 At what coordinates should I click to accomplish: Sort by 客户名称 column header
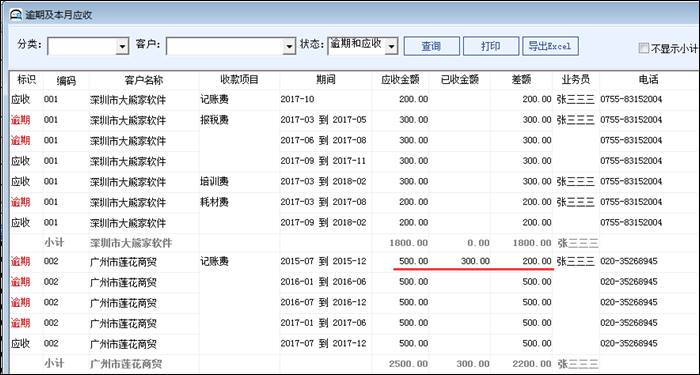(x=144, y=80)
